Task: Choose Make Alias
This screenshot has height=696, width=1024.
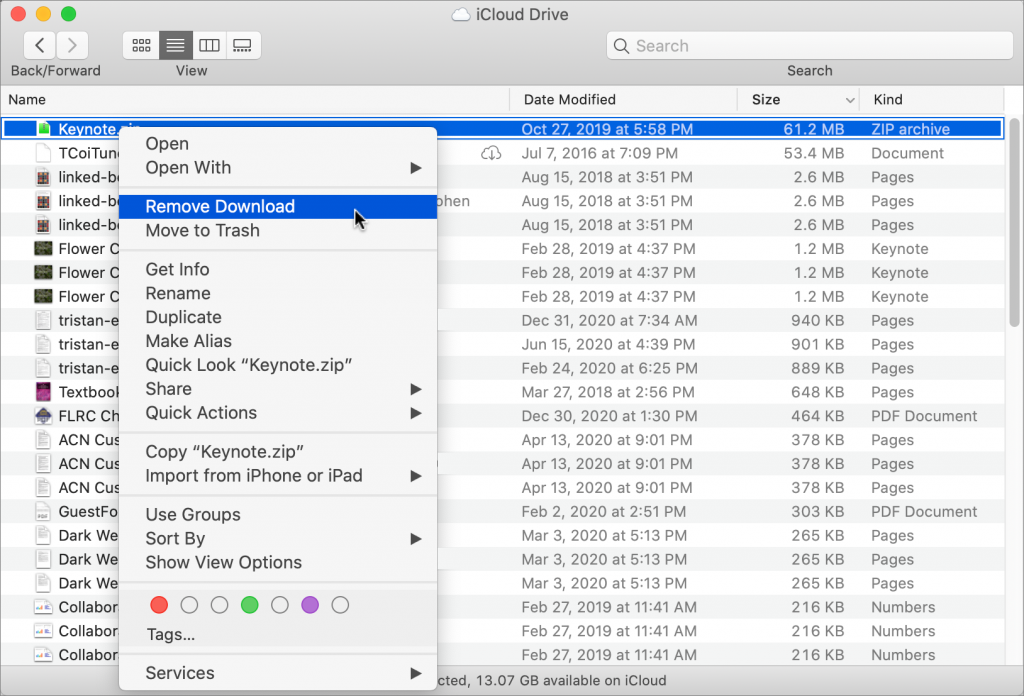Action: tap(278, 341)
